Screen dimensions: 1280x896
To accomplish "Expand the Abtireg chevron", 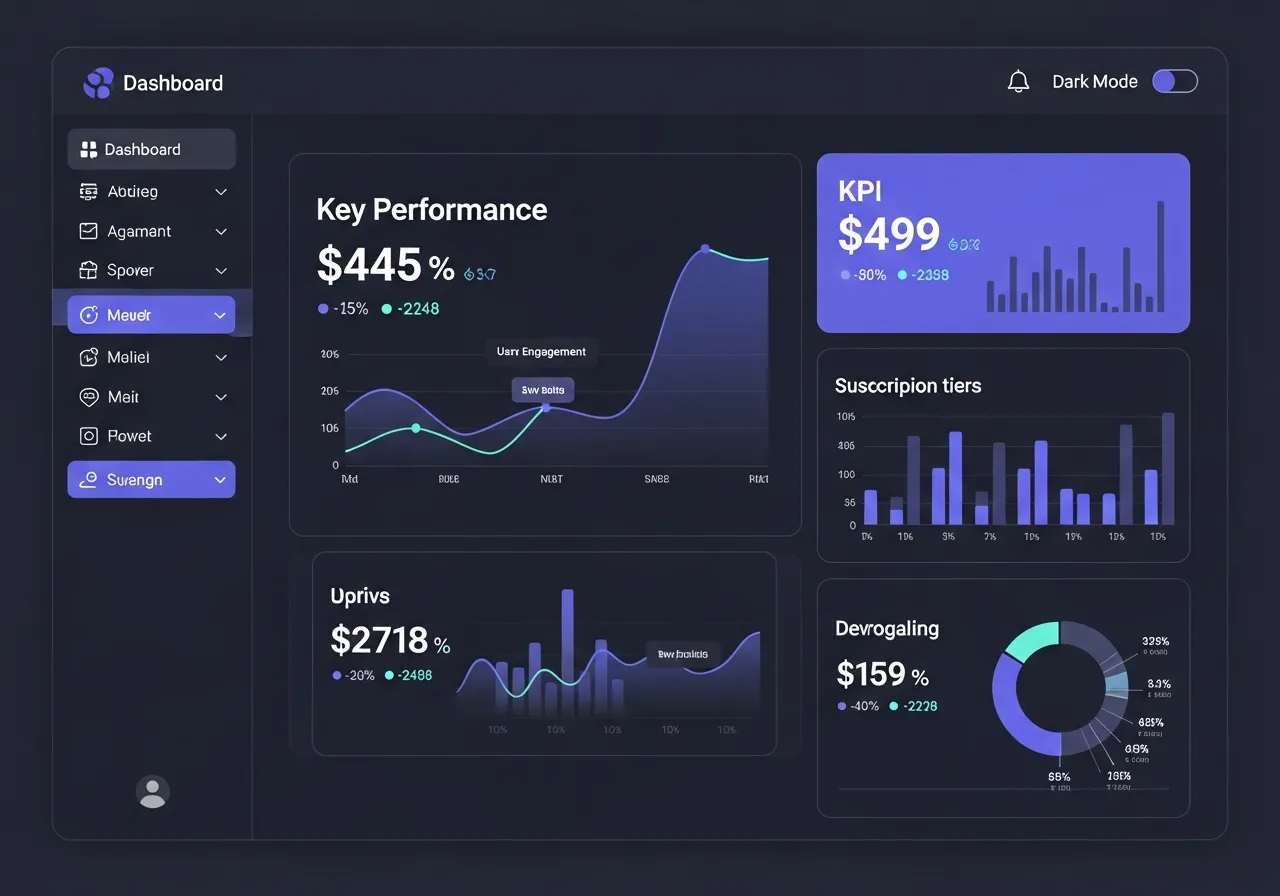I will tap(221, 192).
